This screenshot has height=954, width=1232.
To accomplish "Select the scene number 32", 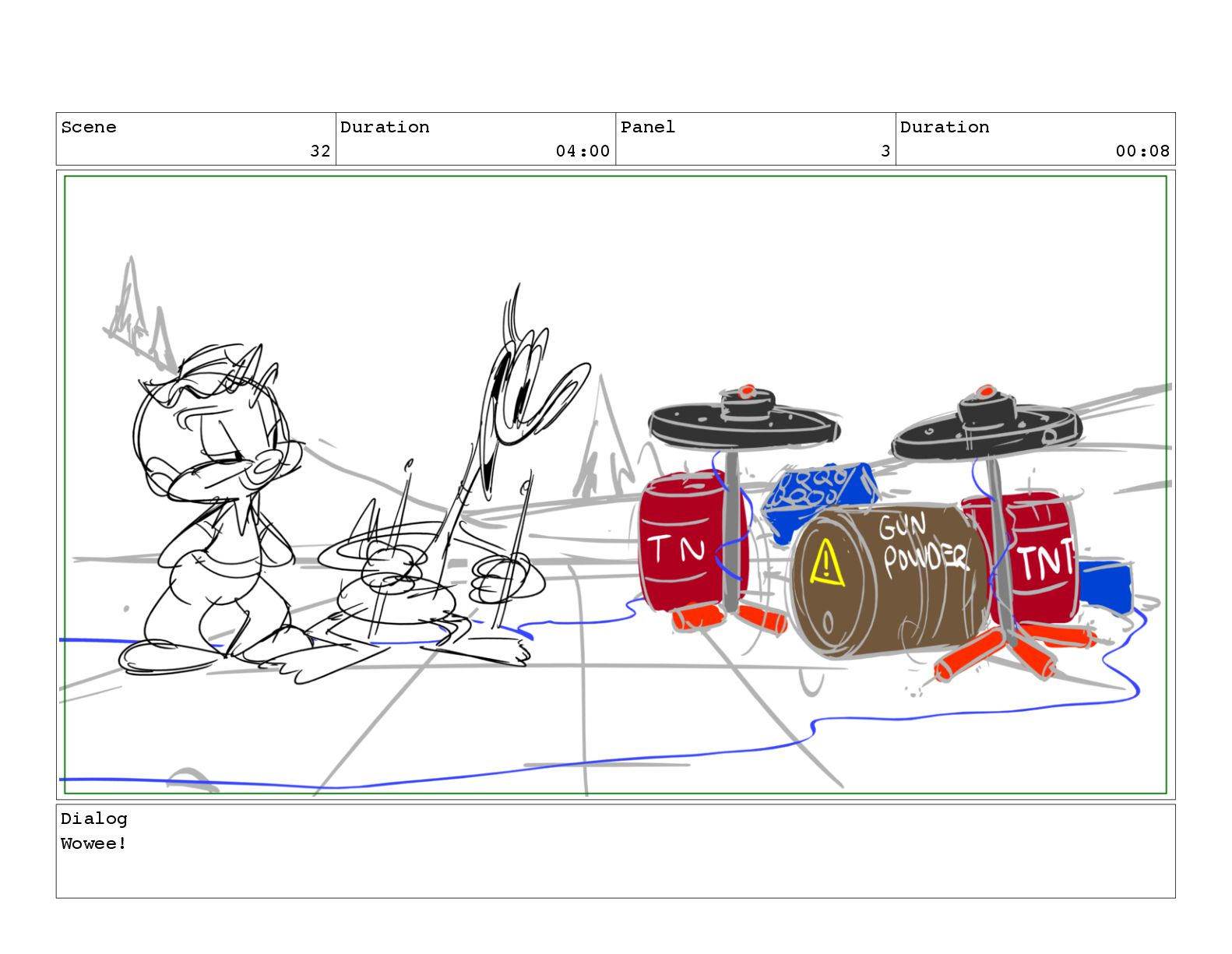I will (320, 151).
